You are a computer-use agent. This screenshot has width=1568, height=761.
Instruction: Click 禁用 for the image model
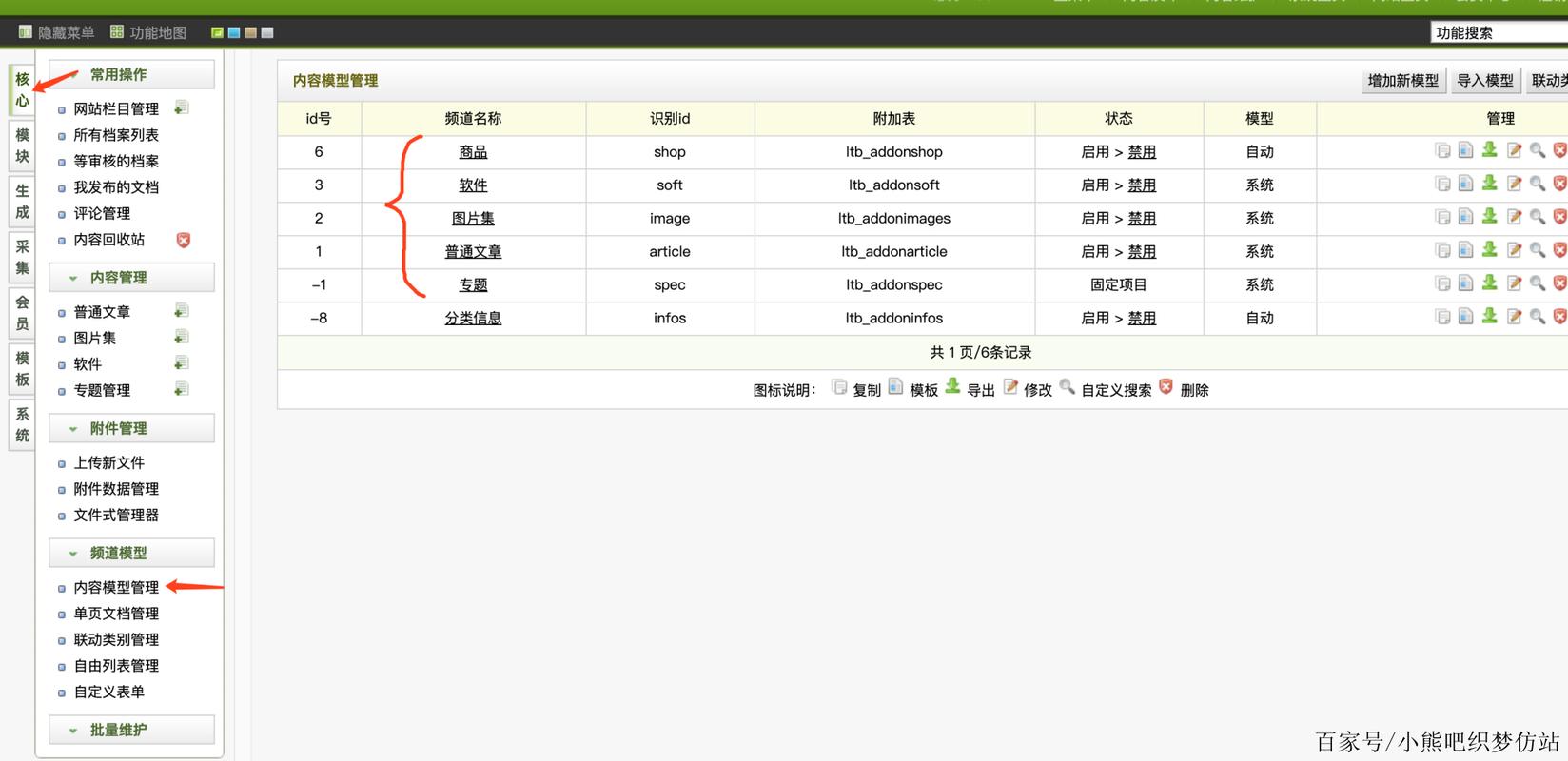(x=1142, y=219)
